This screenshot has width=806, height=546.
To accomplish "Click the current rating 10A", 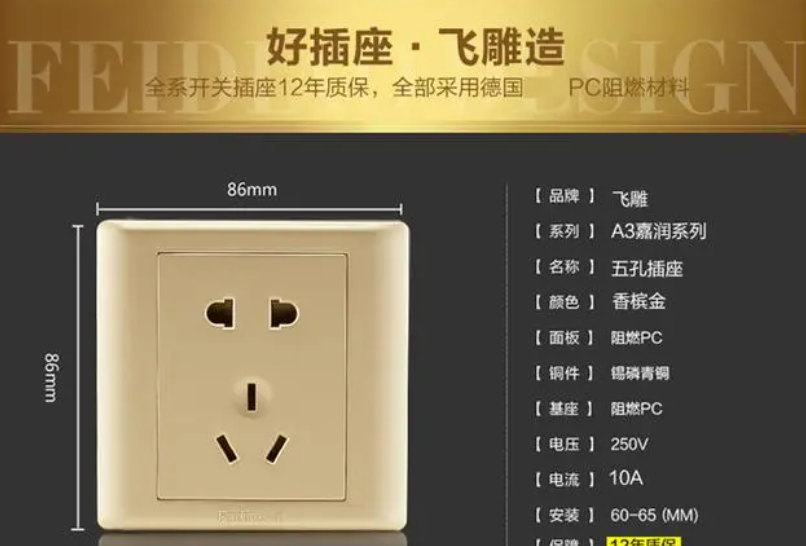I will (626, 478).
